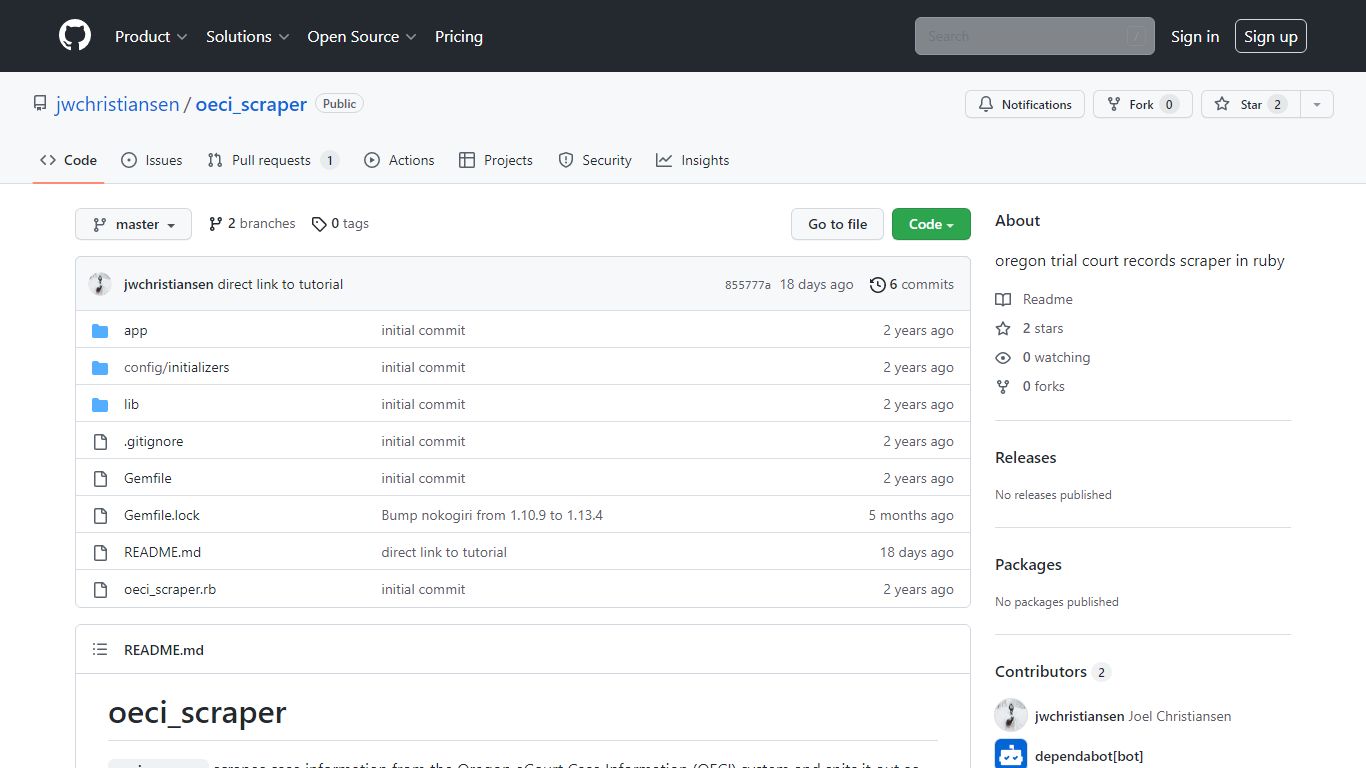
Task: Open the green Code dropdown
Action: pos(931,224)
